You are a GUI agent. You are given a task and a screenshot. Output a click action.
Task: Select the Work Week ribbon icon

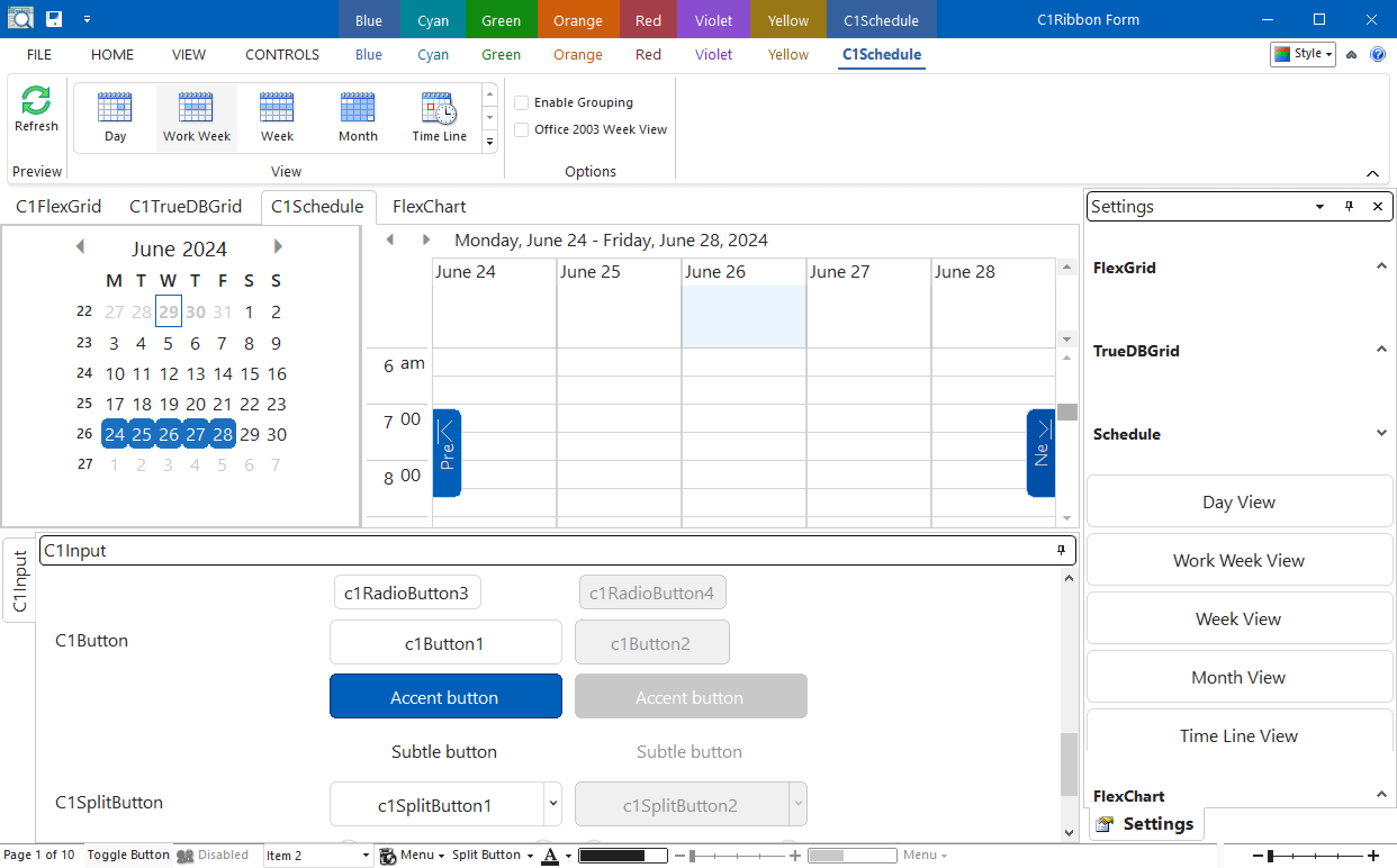(x=196, y=108)
